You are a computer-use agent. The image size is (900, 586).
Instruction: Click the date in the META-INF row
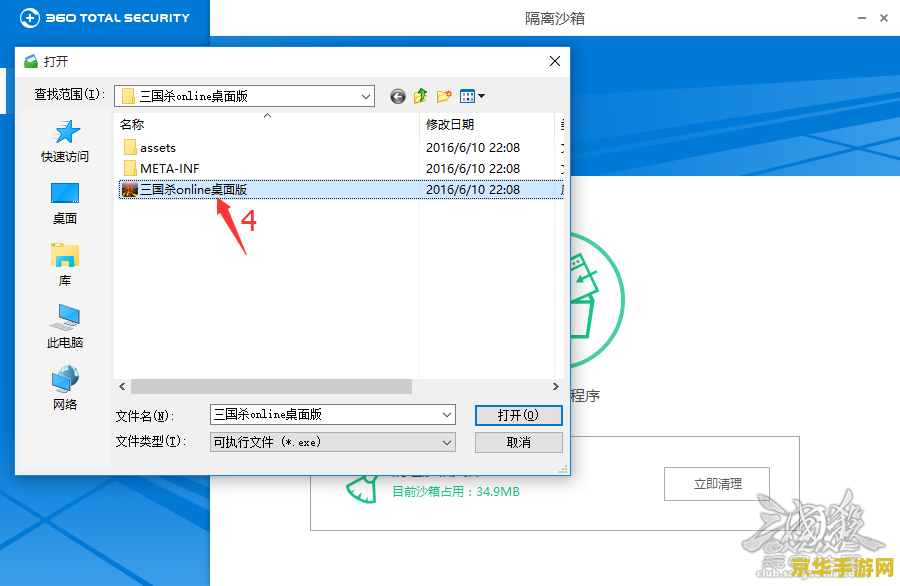(473, 169)
